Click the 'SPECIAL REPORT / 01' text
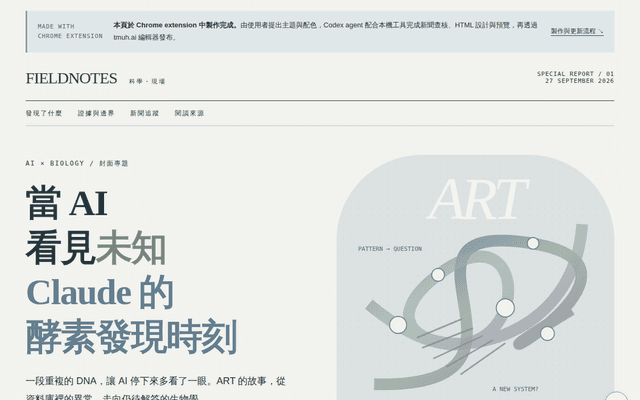The height and width of the screenshot is (400, 640). pyautogui.click(x=575, y=74)
